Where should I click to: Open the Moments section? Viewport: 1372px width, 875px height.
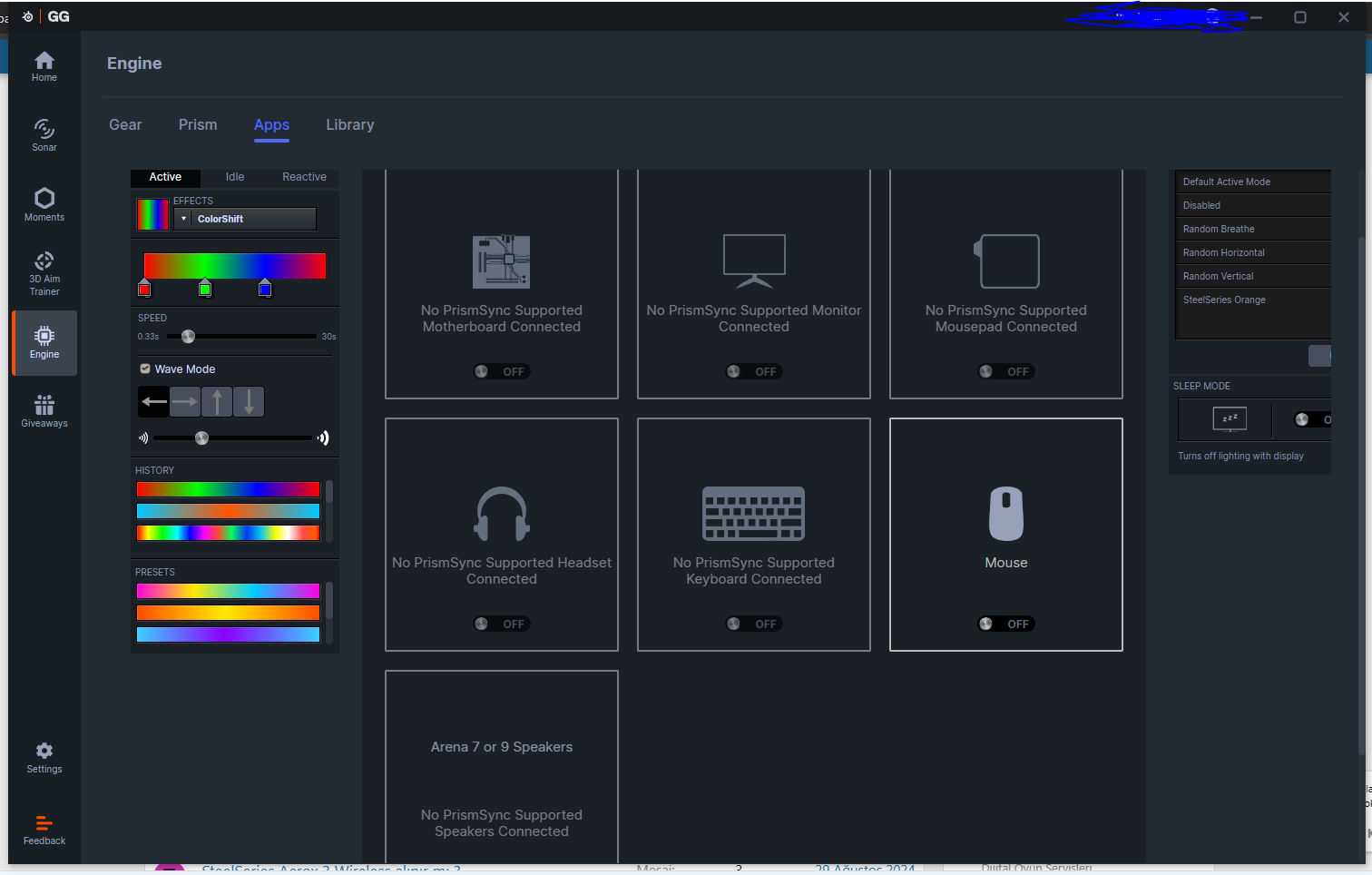pyautogui.click(x=44, y=205)
